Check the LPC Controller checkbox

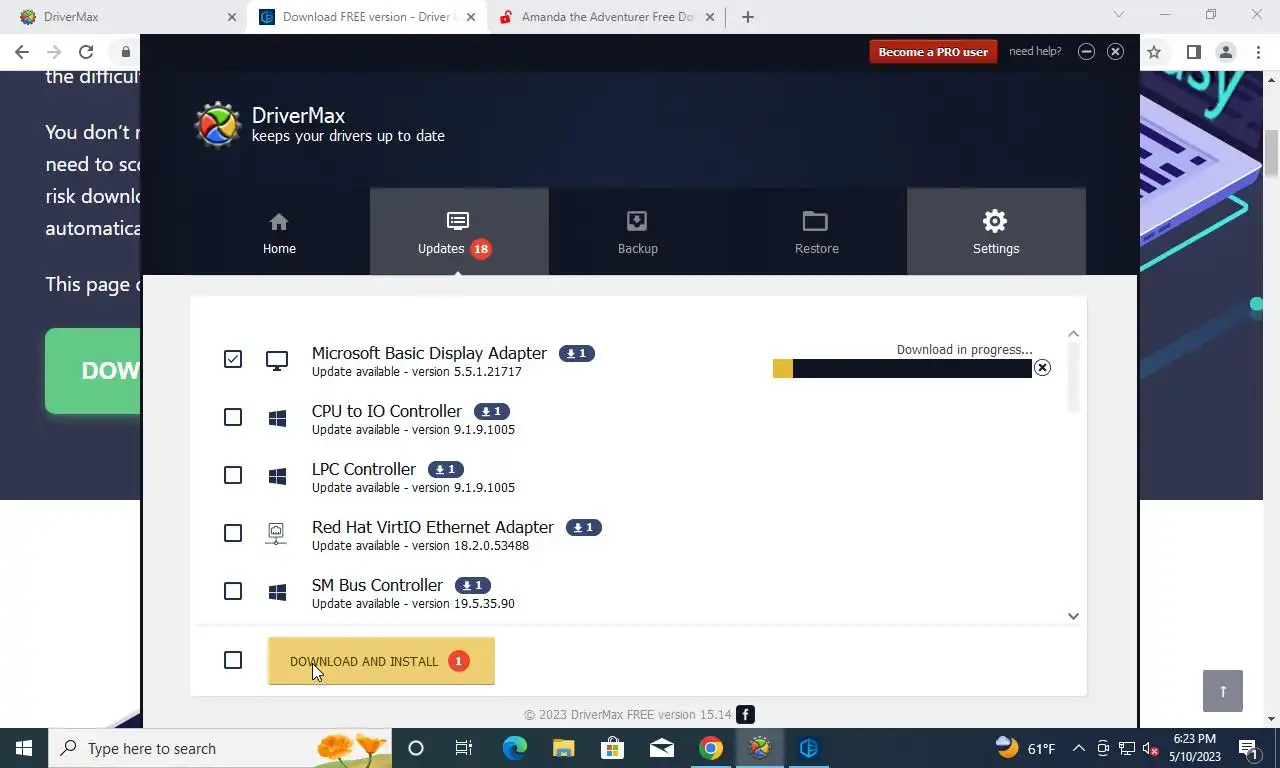pyautogui.click(x=233, y=475)
